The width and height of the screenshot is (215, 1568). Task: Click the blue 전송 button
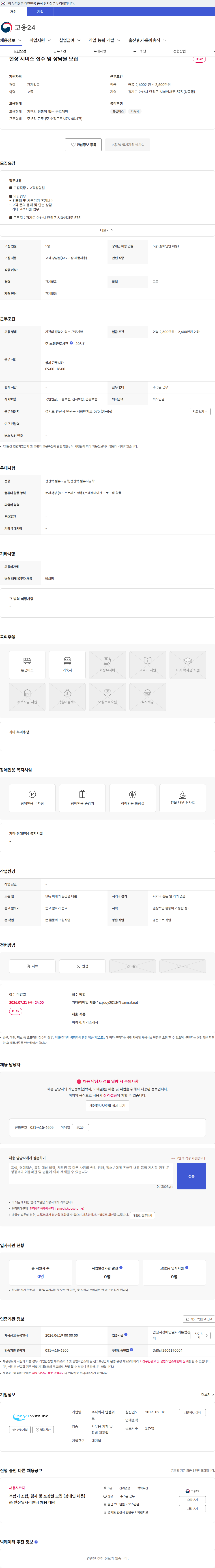coord(191,1176)
